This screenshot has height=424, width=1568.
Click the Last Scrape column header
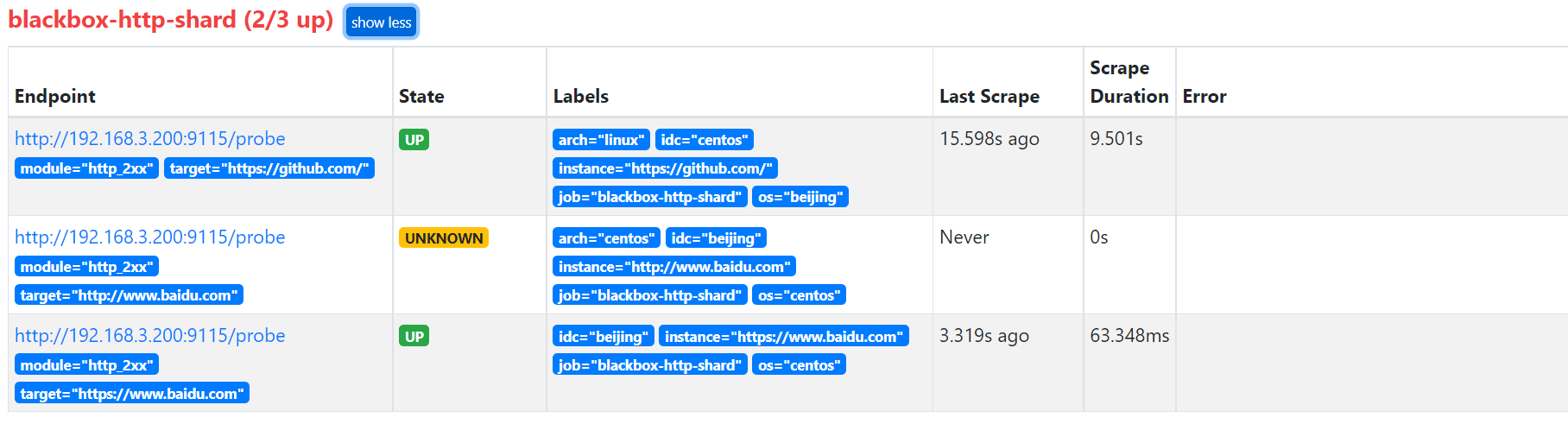[989, 96]
